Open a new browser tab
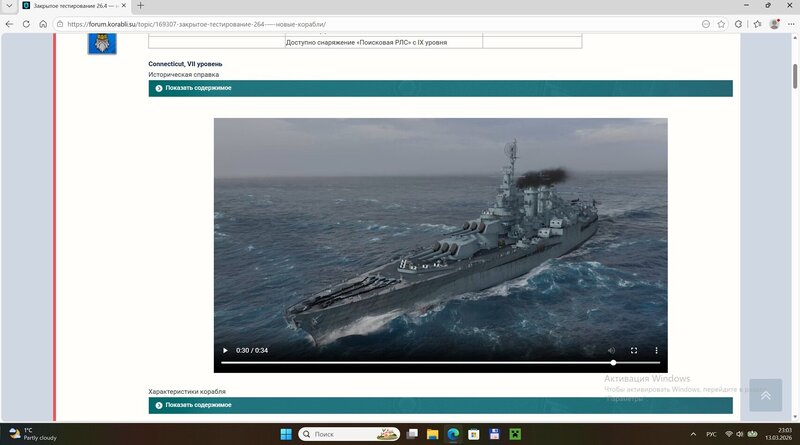This screenshot has height=445, width=800. coord(140,6)
